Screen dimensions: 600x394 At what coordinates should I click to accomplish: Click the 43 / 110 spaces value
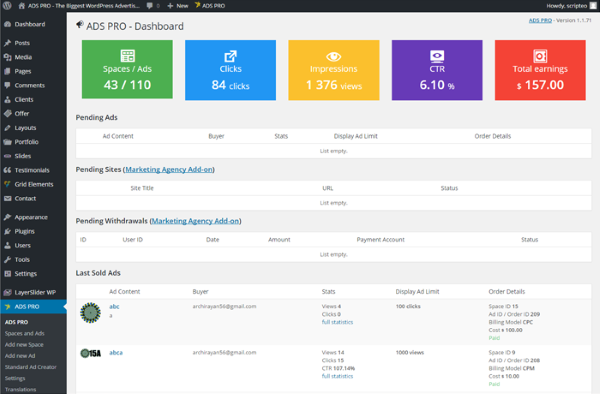pos(127,85)
